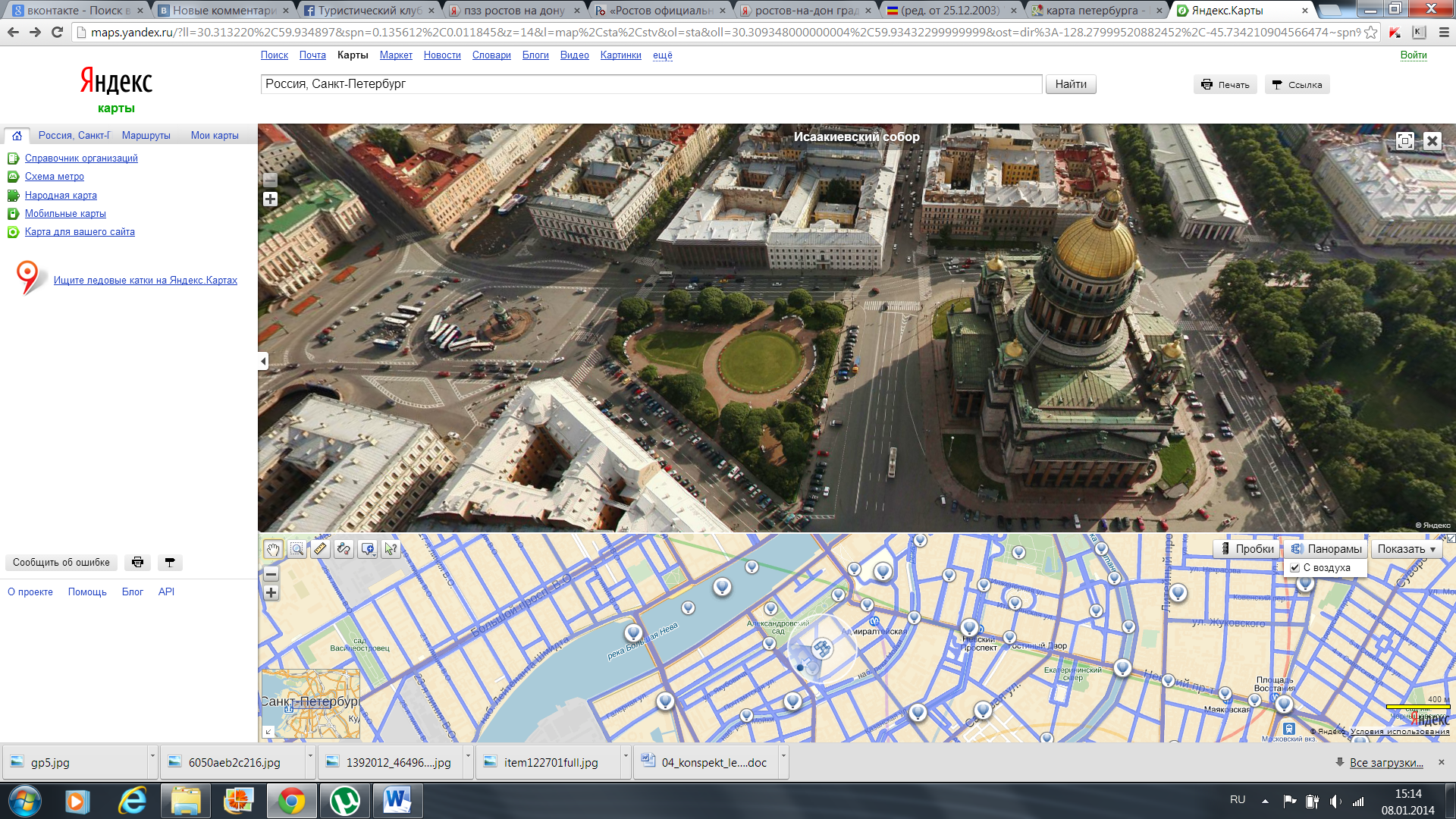
Task: Click Войти to sign in
Action: pyautogui.click(x=1414, y=55)
